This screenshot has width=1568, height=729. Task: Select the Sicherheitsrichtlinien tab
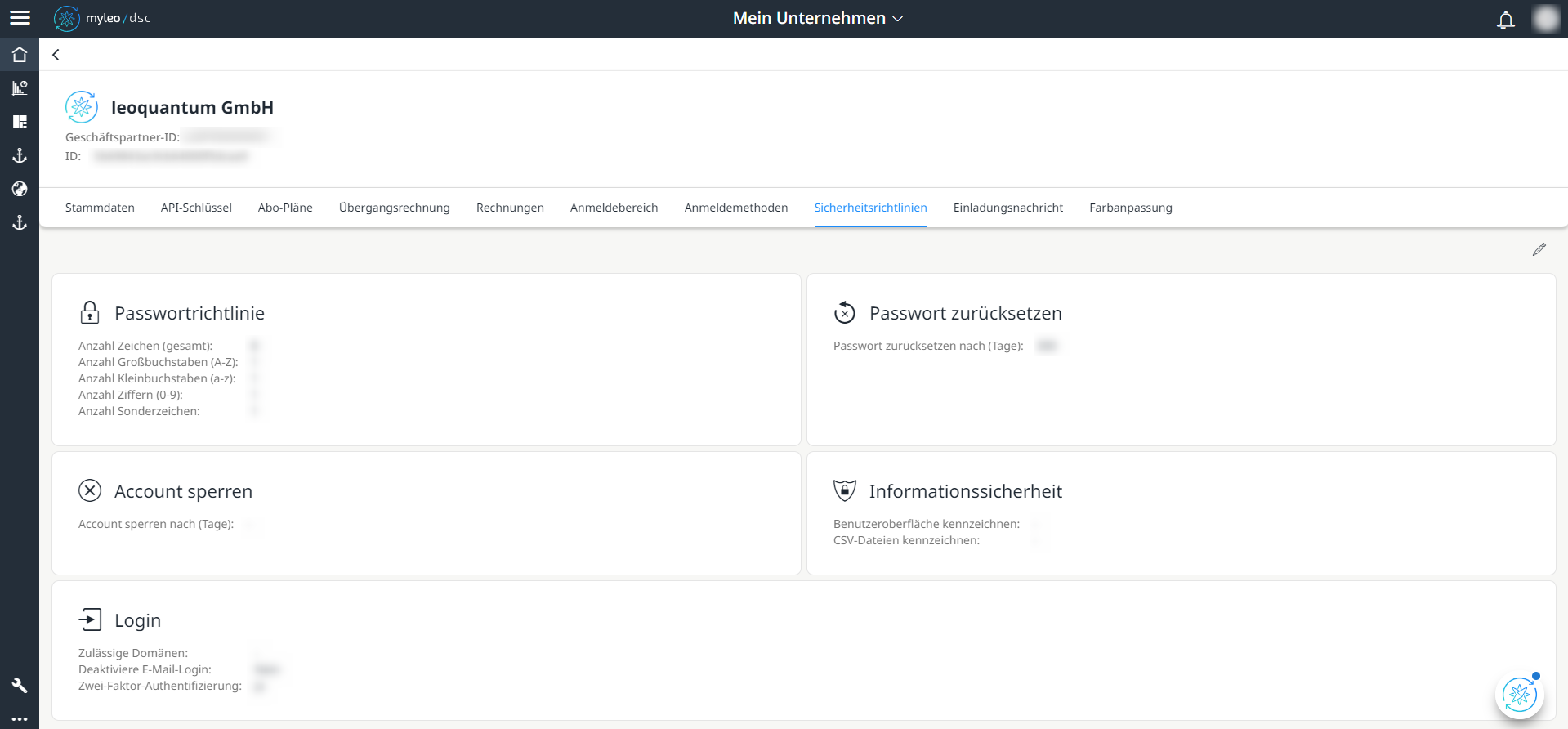[x=871, y=208]
